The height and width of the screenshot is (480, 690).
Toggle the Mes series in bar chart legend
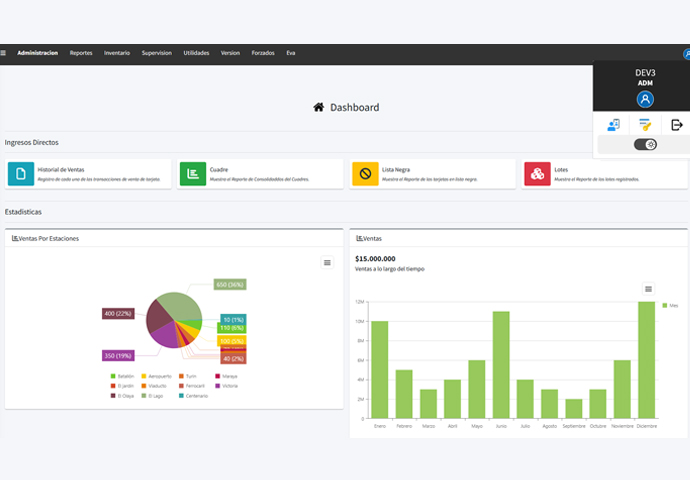click(669, 305)
